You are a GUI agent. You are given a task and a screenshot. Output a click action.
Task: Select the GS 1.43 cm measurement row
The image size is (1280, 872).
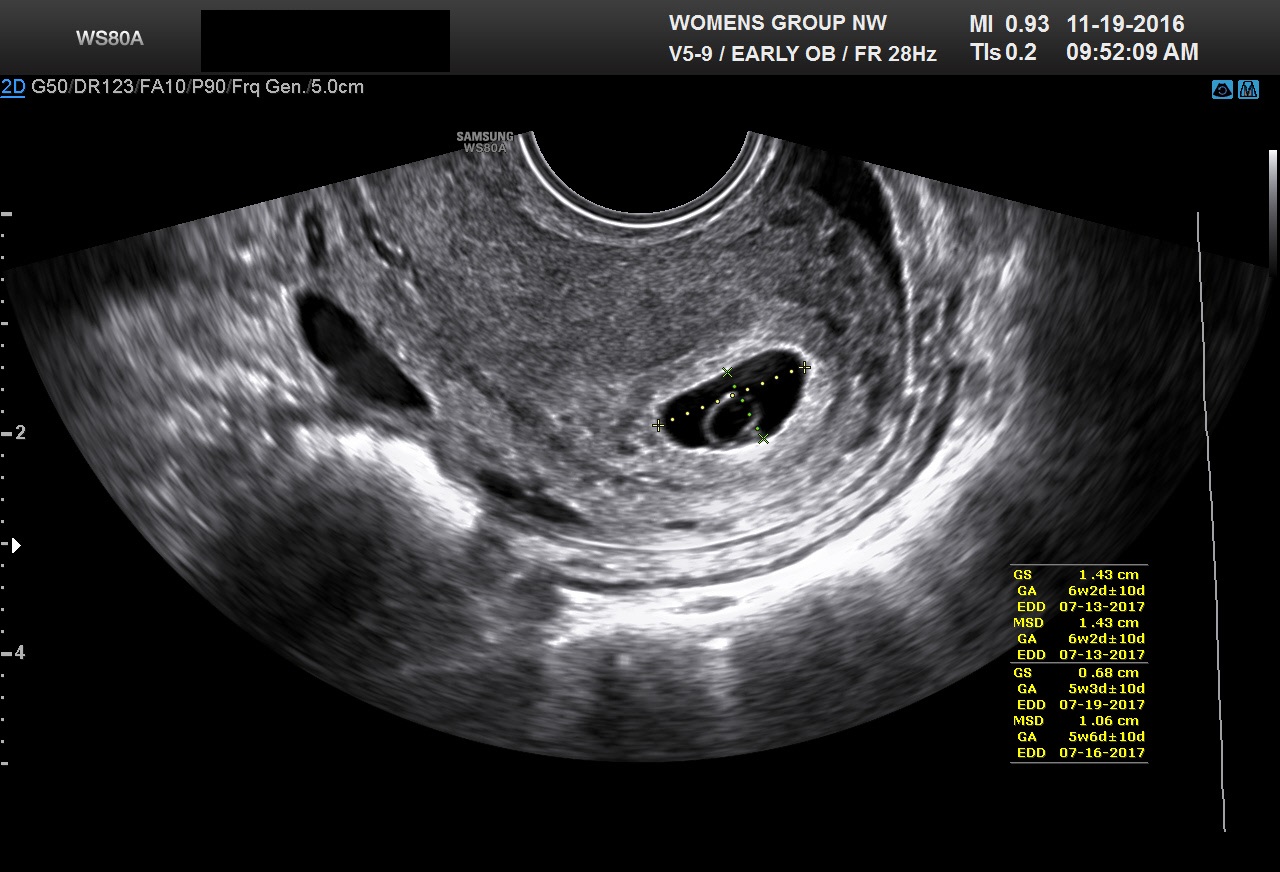click(x=1078, y=575)
